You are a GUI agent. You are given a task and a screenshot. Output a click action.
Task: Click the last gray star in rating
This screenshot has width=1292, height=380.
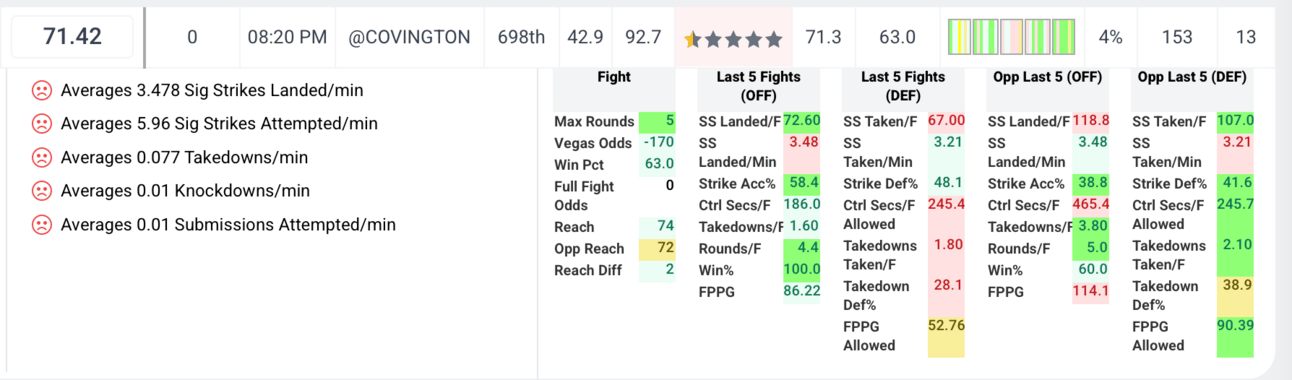click(x=773, y=38)
